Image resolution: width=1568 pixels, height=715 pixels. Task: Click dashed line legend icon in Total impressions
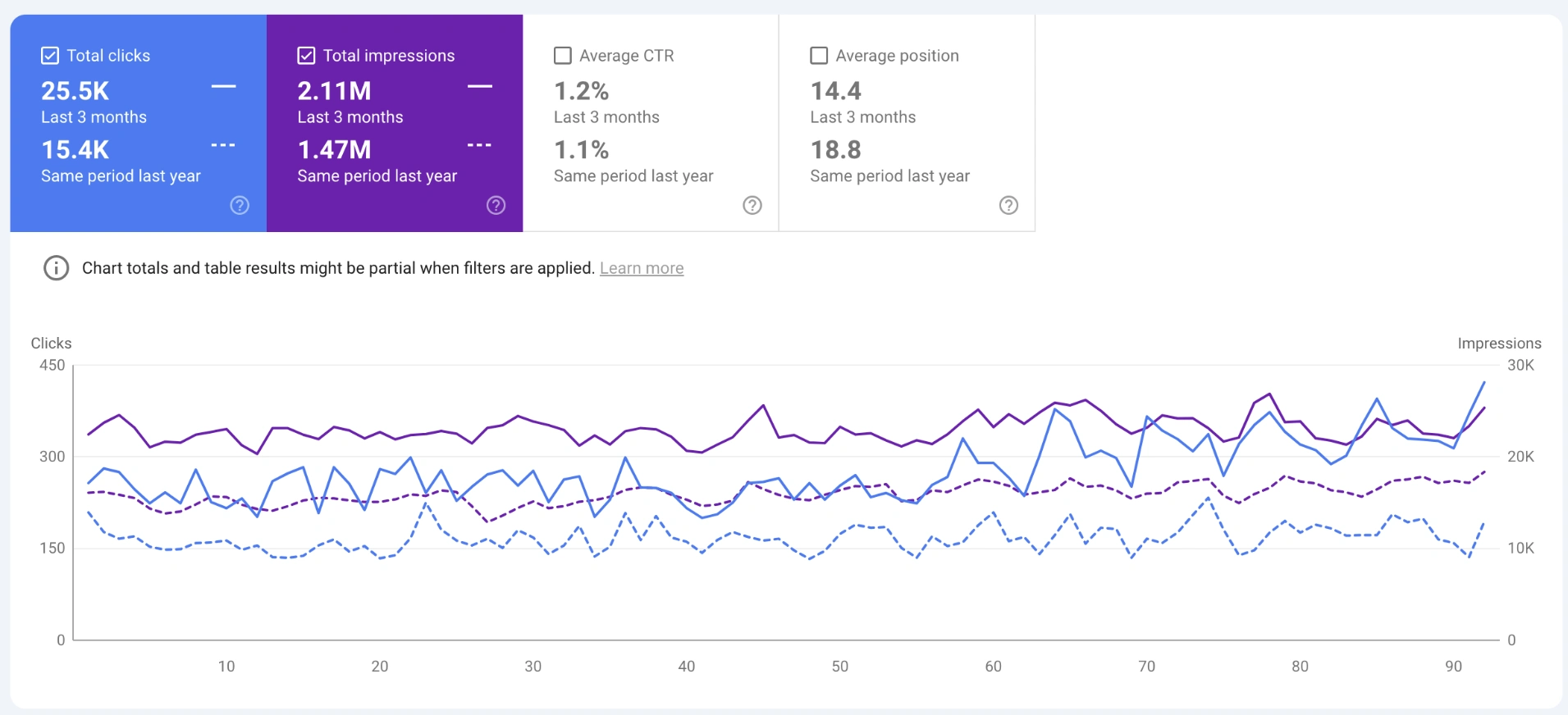click(x=480, y=145)
